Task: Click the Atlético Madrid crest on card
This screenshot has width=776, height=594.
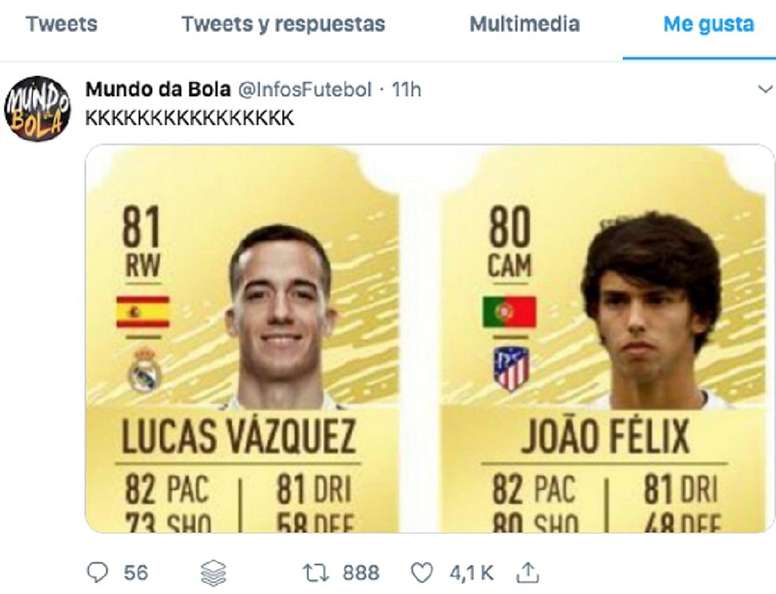Action: click(510, 368)
